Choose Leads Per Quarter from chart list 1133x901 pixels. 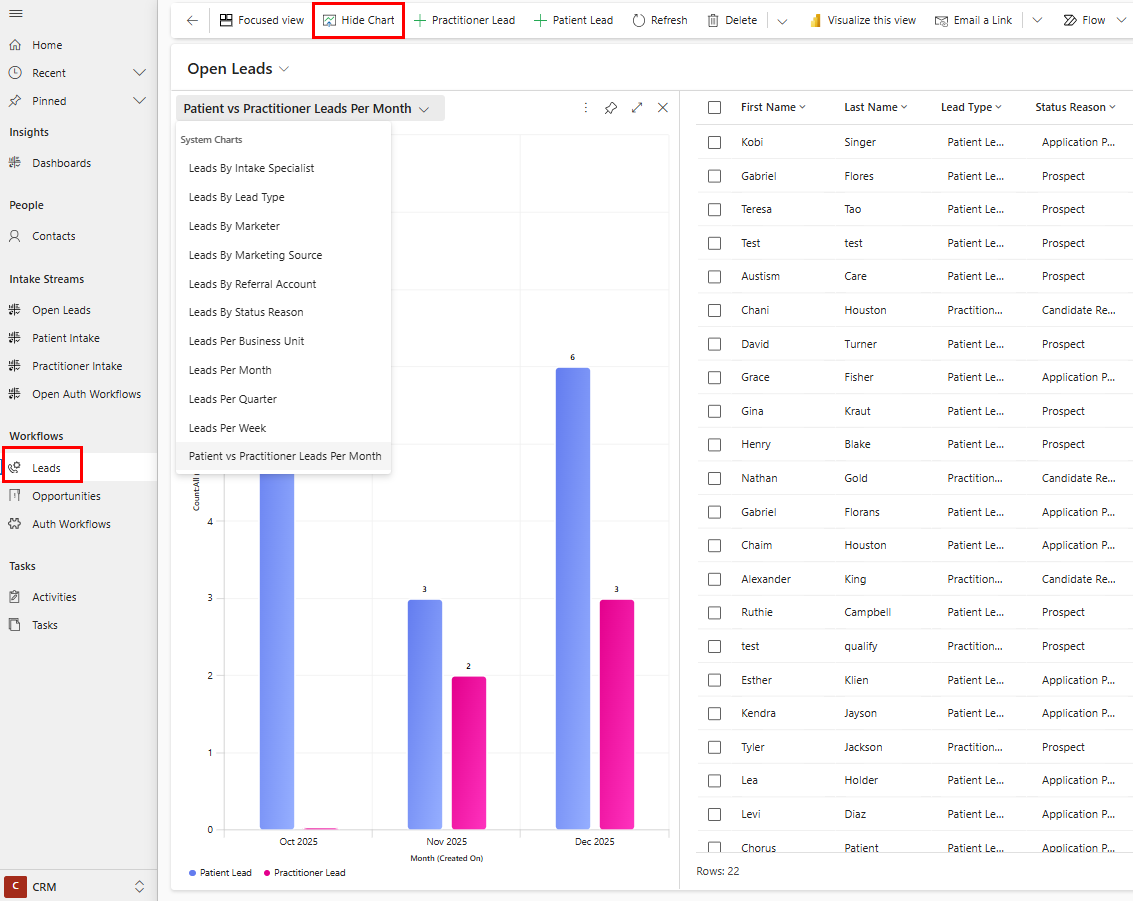point(232,399)
